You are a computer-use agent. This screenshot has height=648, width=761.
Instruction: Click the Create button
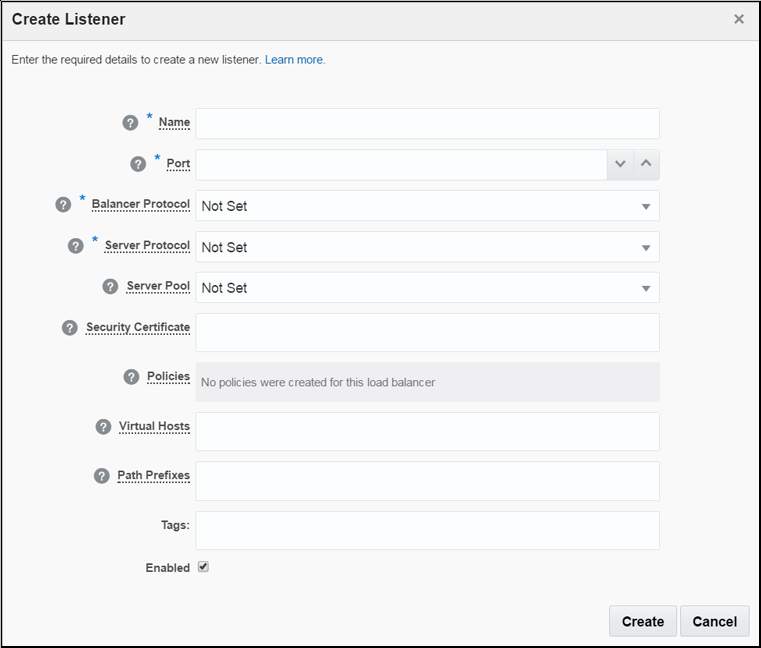tap(643, 621)
